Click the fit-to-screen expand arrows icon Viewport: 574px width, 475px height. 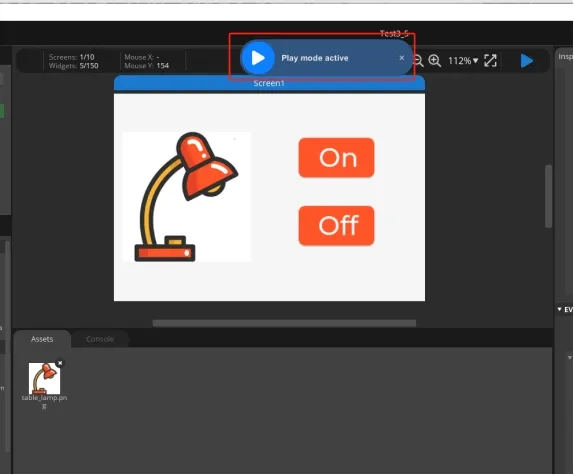pos(490,61)
